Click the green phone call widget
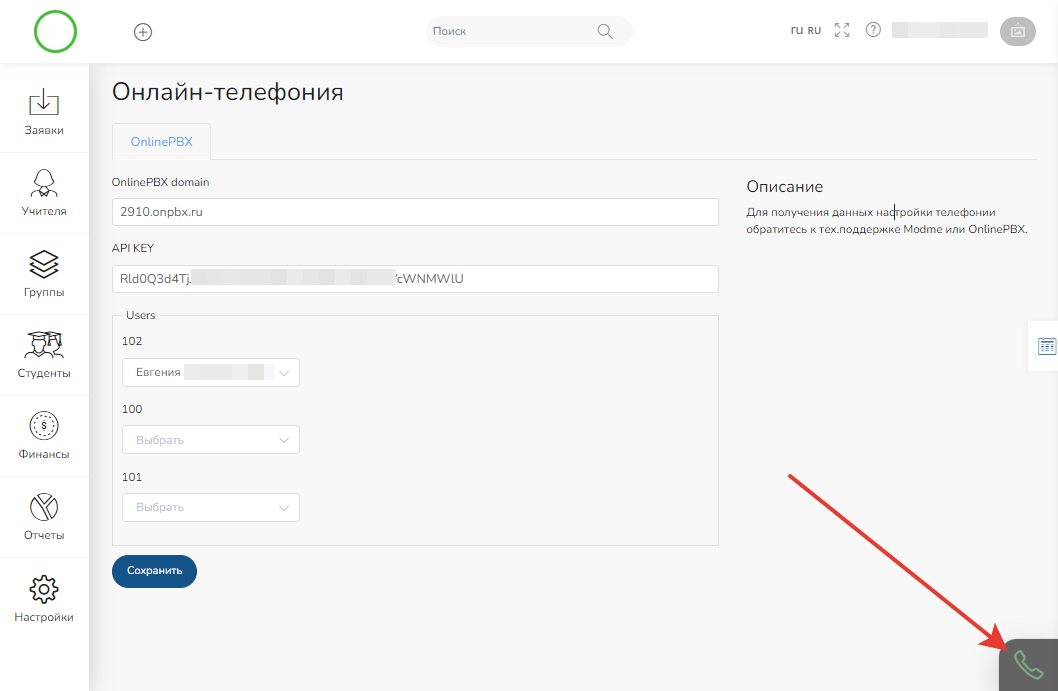Viewport: 1058px width, 691px height. point(1028,664)
